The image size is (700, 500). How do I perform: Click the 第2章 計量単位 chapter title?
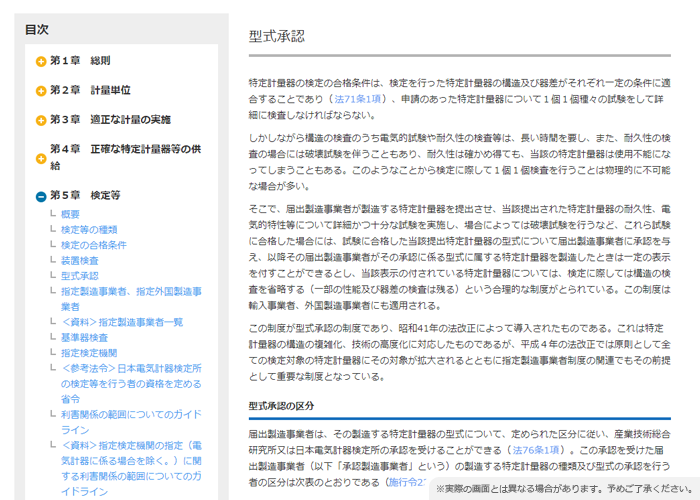point(90,90)
